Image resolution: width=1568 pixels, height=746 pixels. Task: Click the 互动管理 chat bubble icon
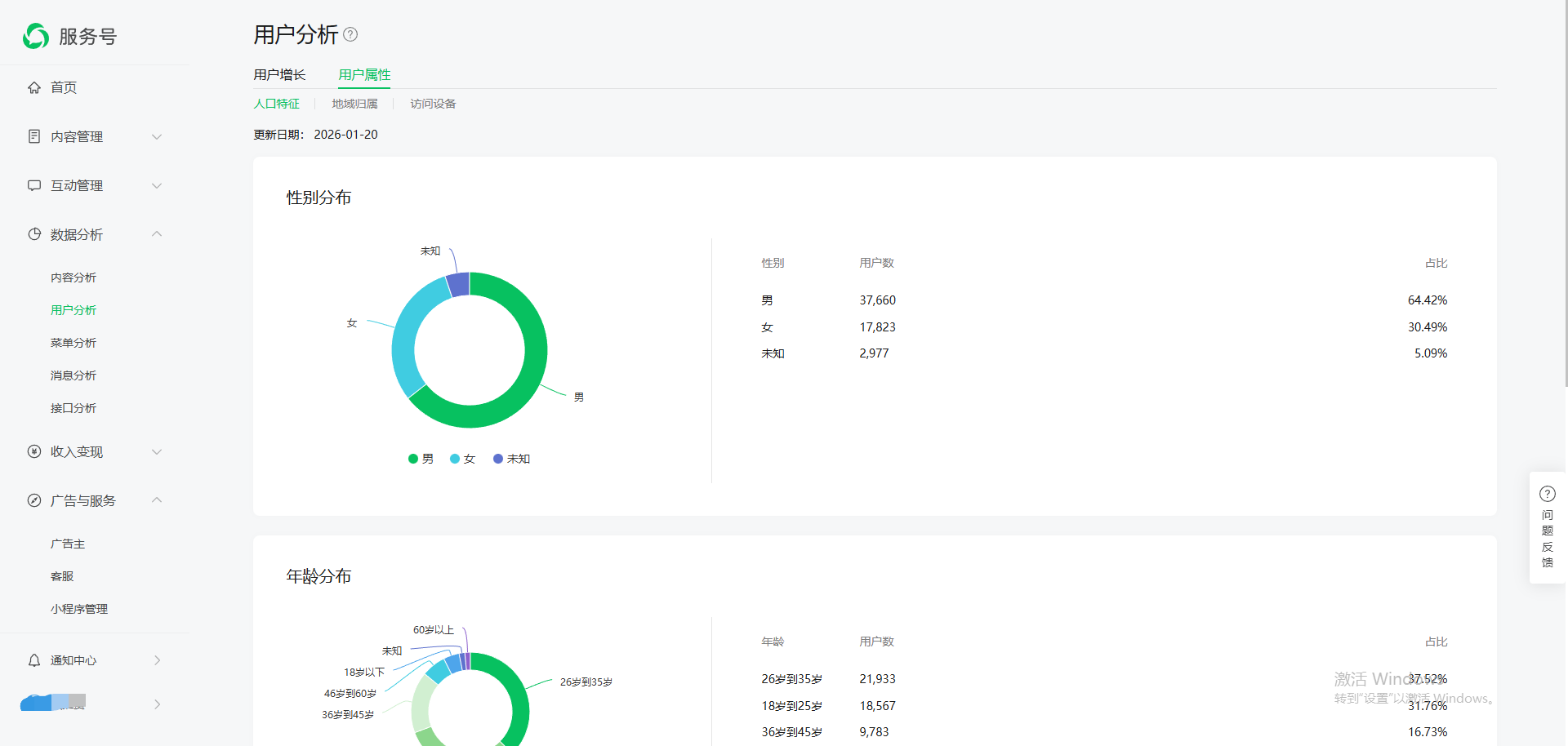click(x=34, y=185)
